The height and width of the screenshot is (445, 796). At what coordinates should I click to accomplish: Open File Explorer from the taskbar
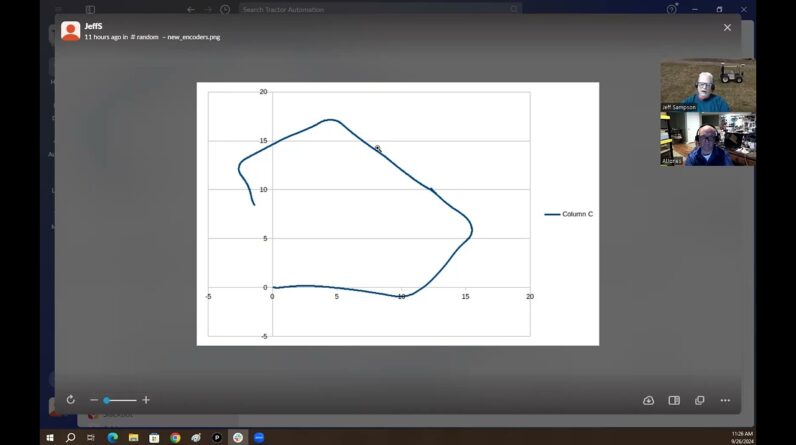tap(133, 437)
